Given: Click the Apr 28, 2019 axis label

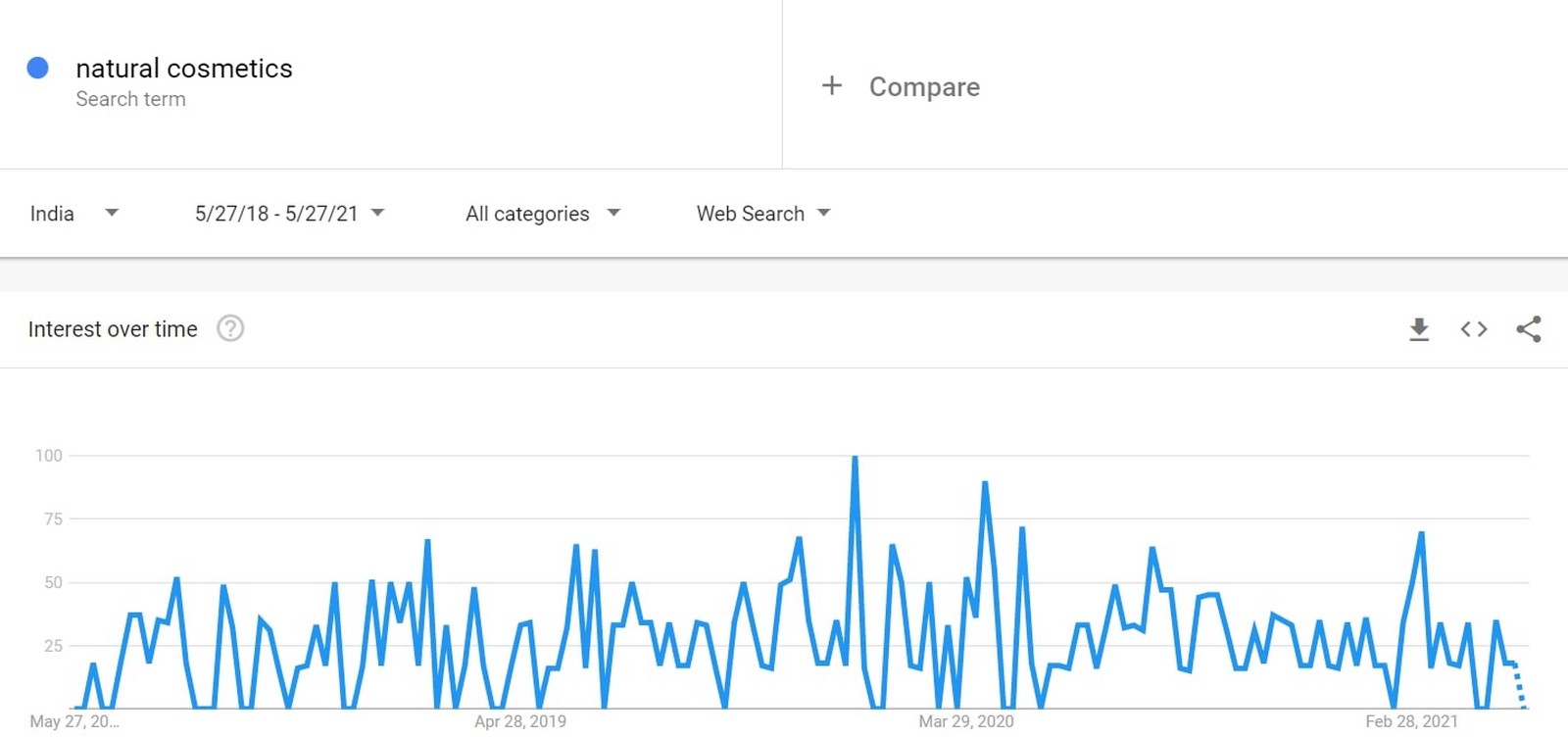Looking at the screenshot, I should click(520, 721).
